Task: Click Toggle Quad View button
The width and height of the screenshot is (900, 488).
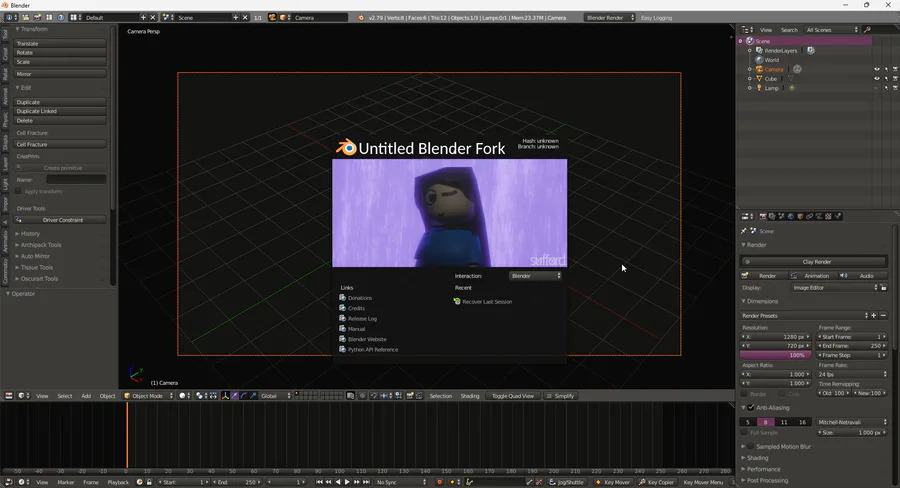Action: (x=513, y=396)
